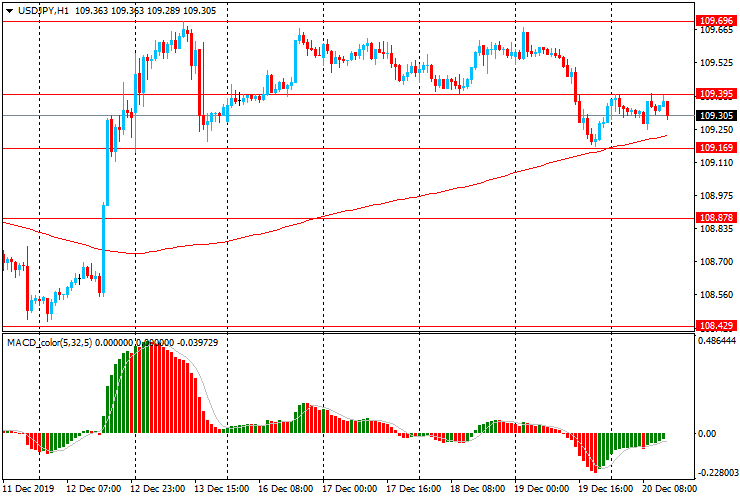Click the MACD scale value -0.228003

(x=717, y=473)
